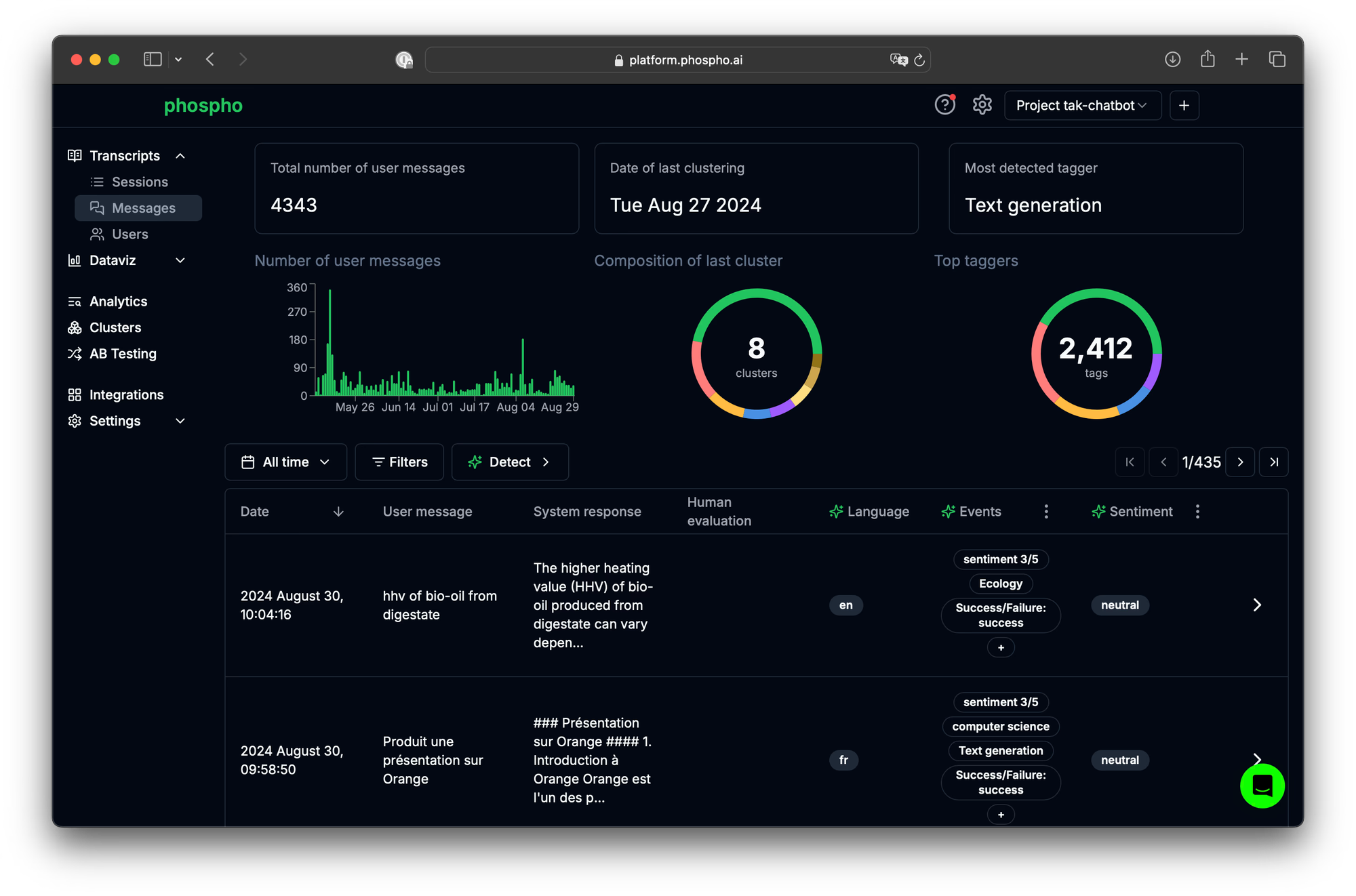Open the Filters panel
1356x896 pixels.
399,462
